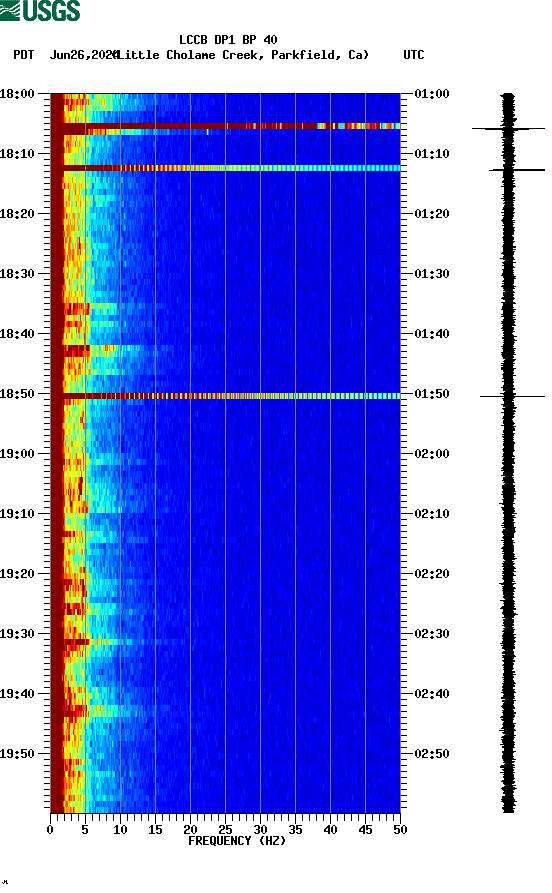Screen dimensions: 552x893
Task: Click the 20 Hz frequency tick label
Action: (190, 830)
